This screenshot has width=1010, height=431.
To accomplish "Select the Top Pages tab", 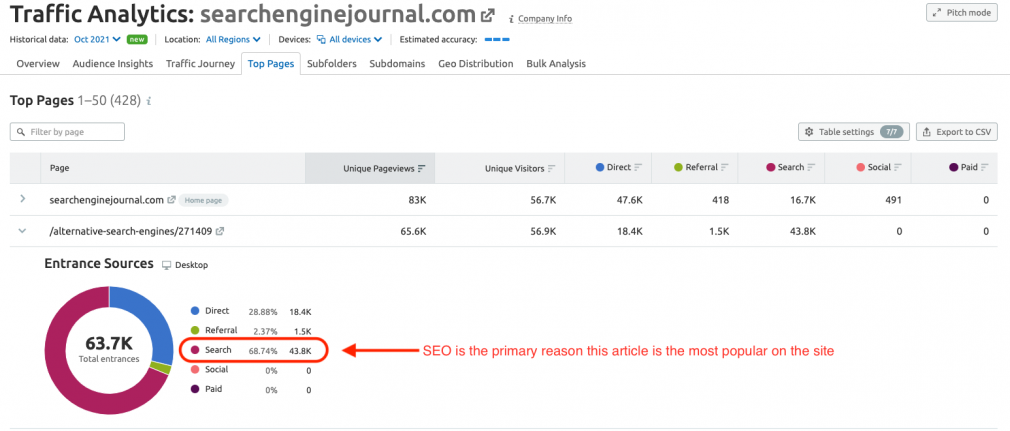I will (x=271, y=64).
